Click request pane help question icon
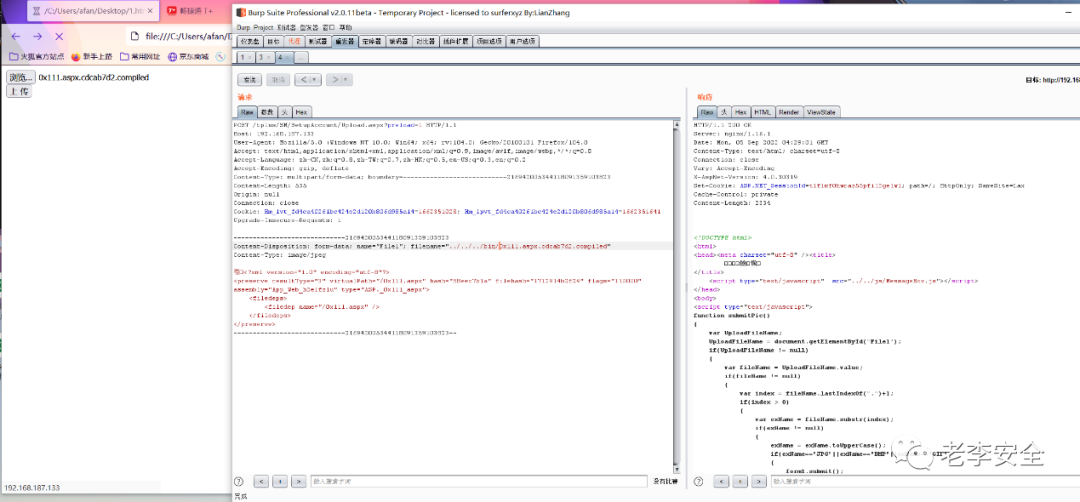This screenshot has height=502, width=1080. tap(239, 481)
